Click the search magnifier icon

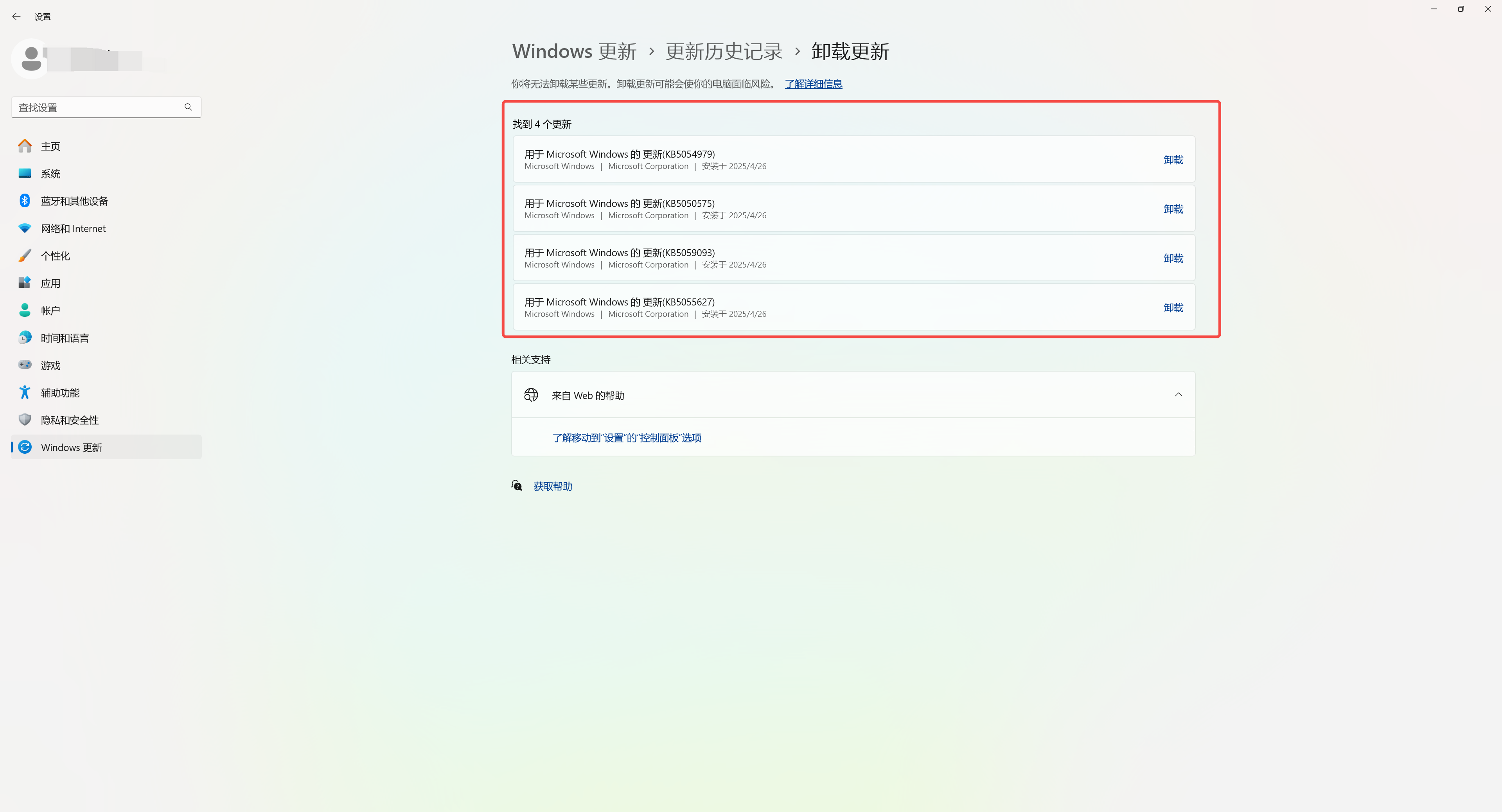[188, 107]
